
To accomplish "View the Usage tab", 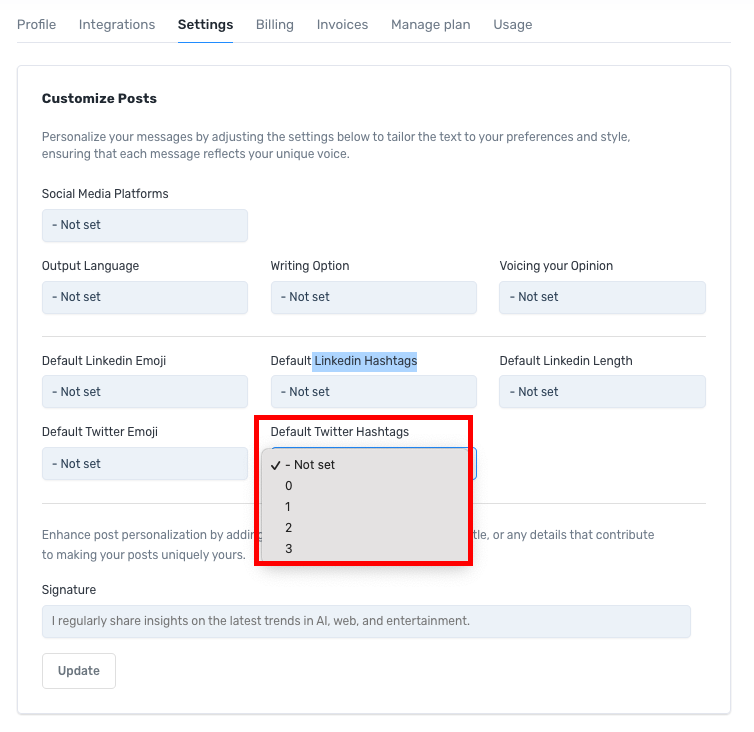I will coord(512,24).
